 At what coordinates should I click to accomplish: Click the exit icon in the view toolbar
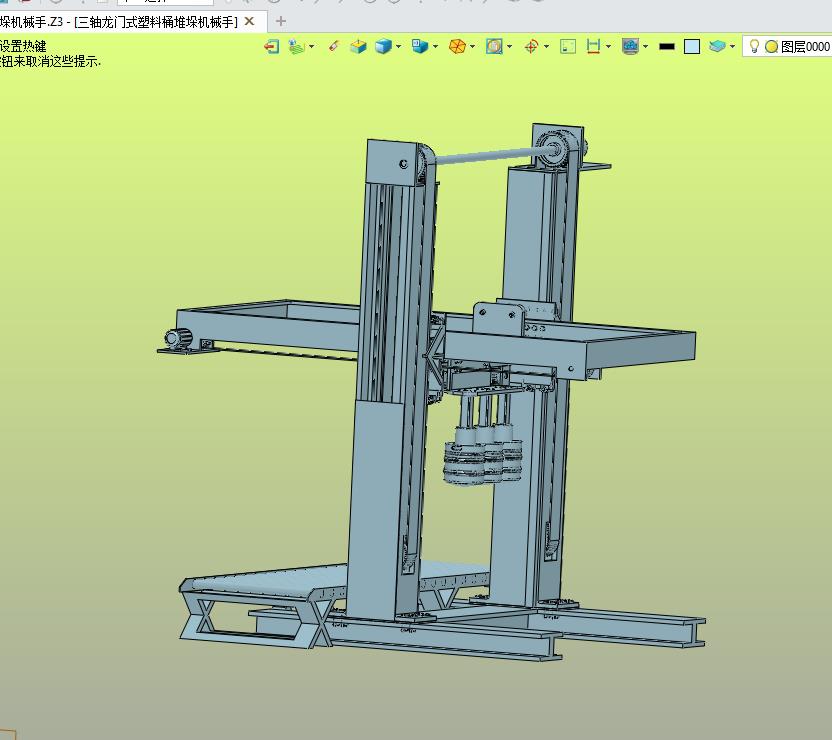click(x=272, y=47)
